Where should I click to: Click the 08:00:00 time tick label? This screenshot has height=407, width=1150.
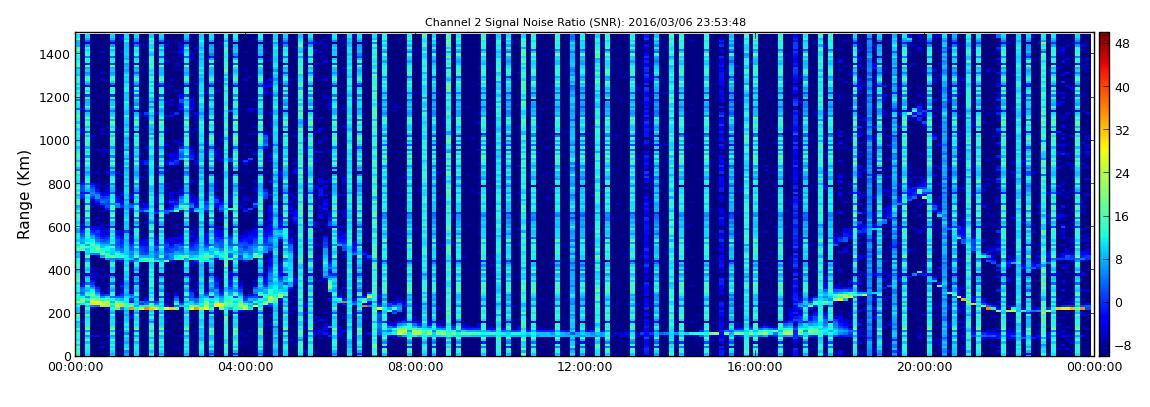pos(414,367)
